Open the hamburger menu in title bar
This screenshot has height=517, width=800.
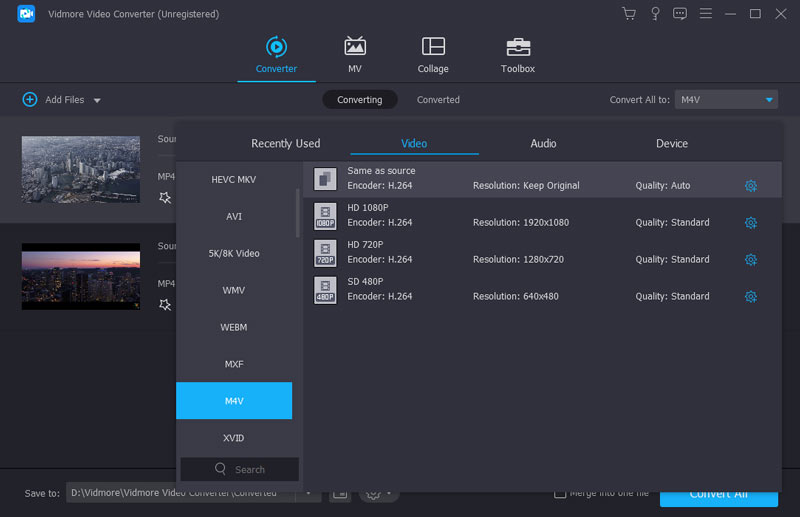pyautogui.click(x=706, y=14)
